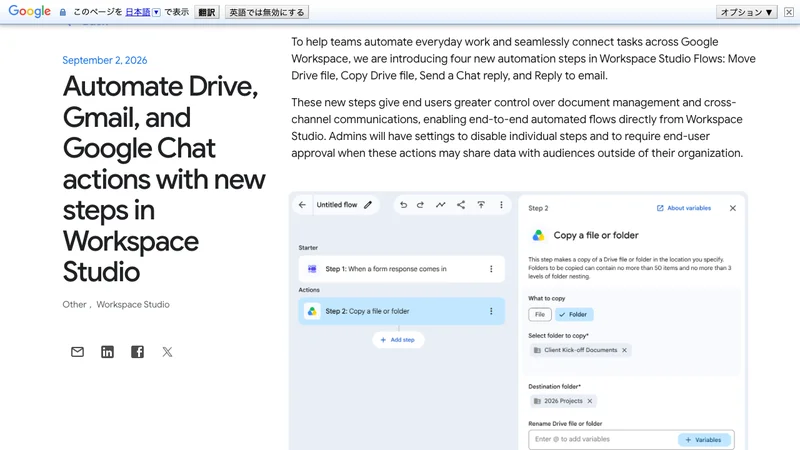Click the Step 2 panel header label
Screen dimensions: 800x450
tap(538, 208)
